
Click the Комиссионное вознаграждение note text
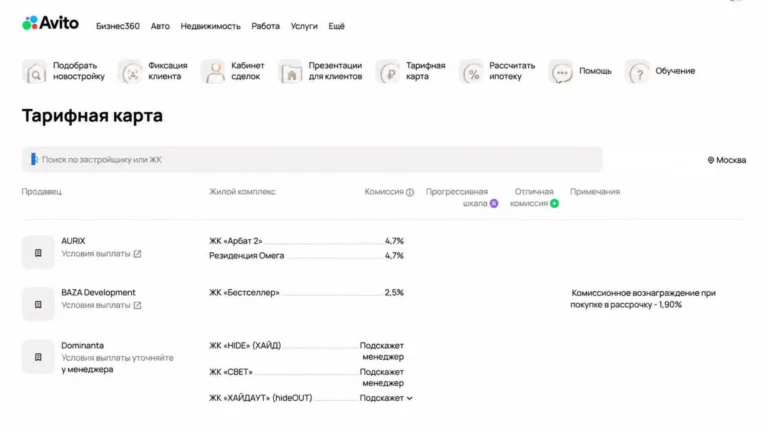point(643,299)
